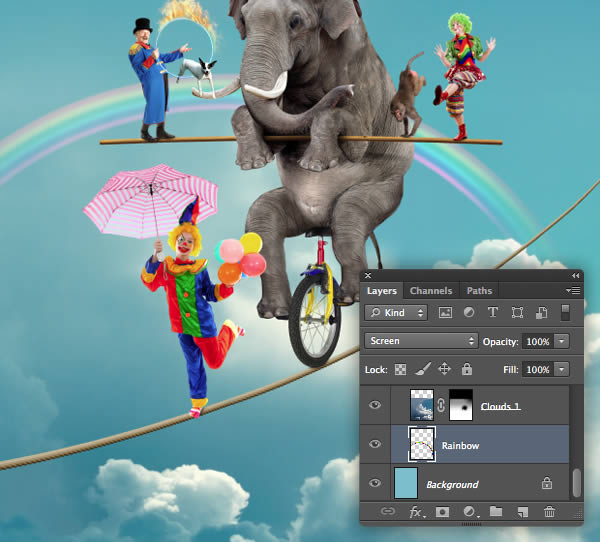Filter layers by shape layer icon
This screenshot has height=542, width=600.
click(517, 313)
